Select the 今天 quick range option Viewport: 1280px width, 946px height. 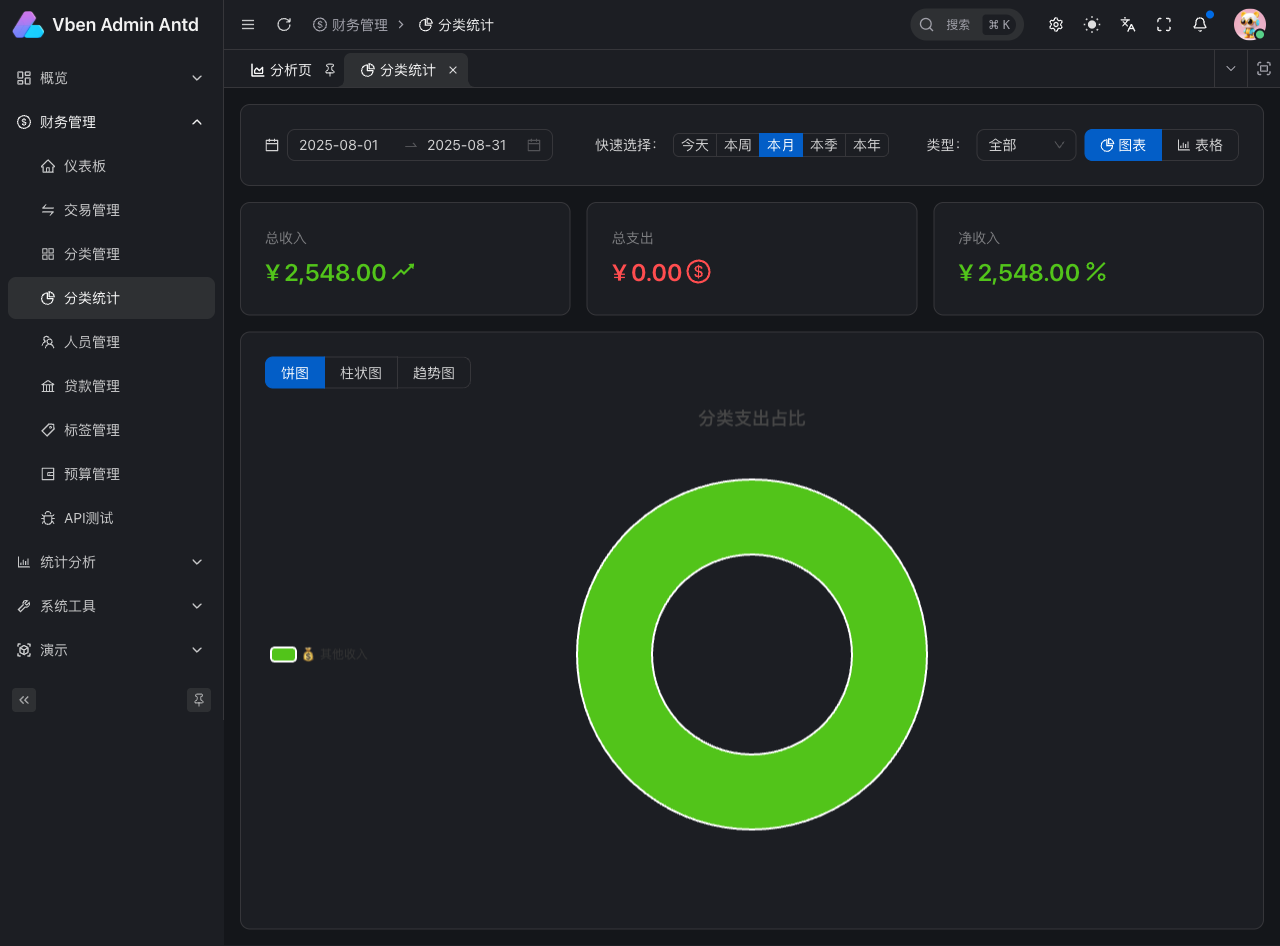coord(695,145)
